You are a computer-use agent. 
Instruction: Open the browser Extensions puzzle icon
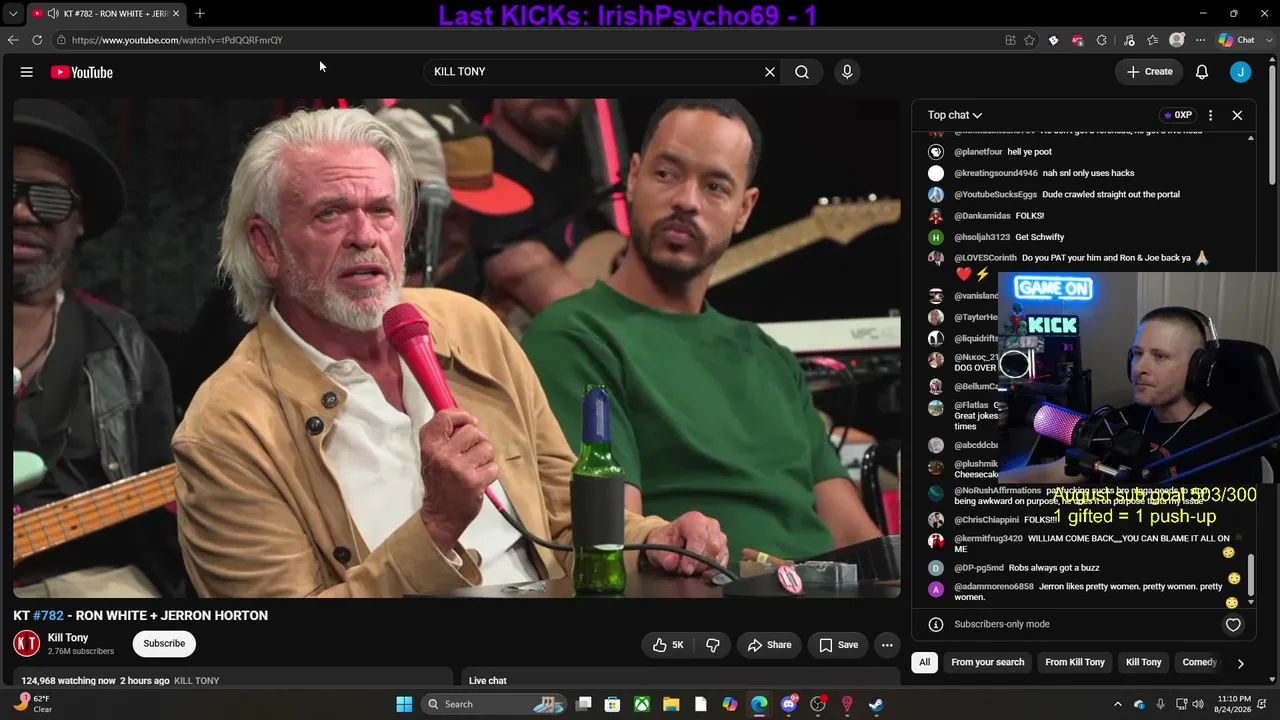click(x=1101, y=40)
